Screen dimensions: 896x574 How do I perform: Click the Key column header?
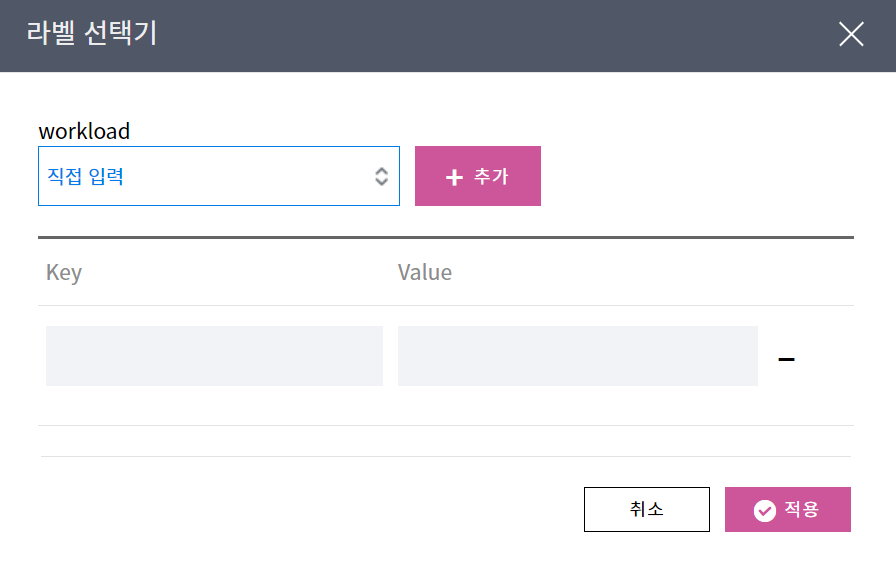pos(64,272)
